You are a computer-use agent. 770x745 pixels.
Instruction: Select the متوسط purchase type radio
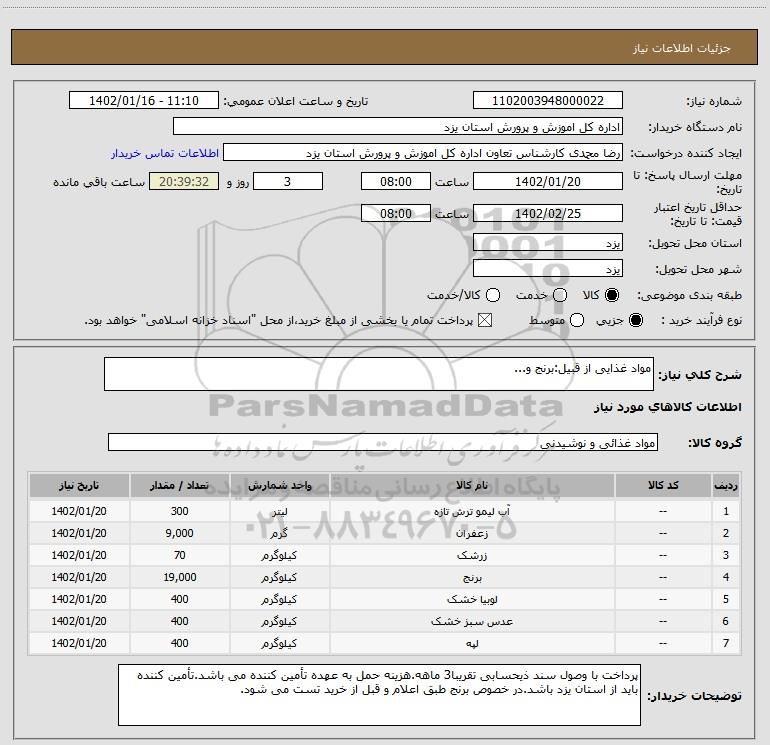click(x=577, y=320)
